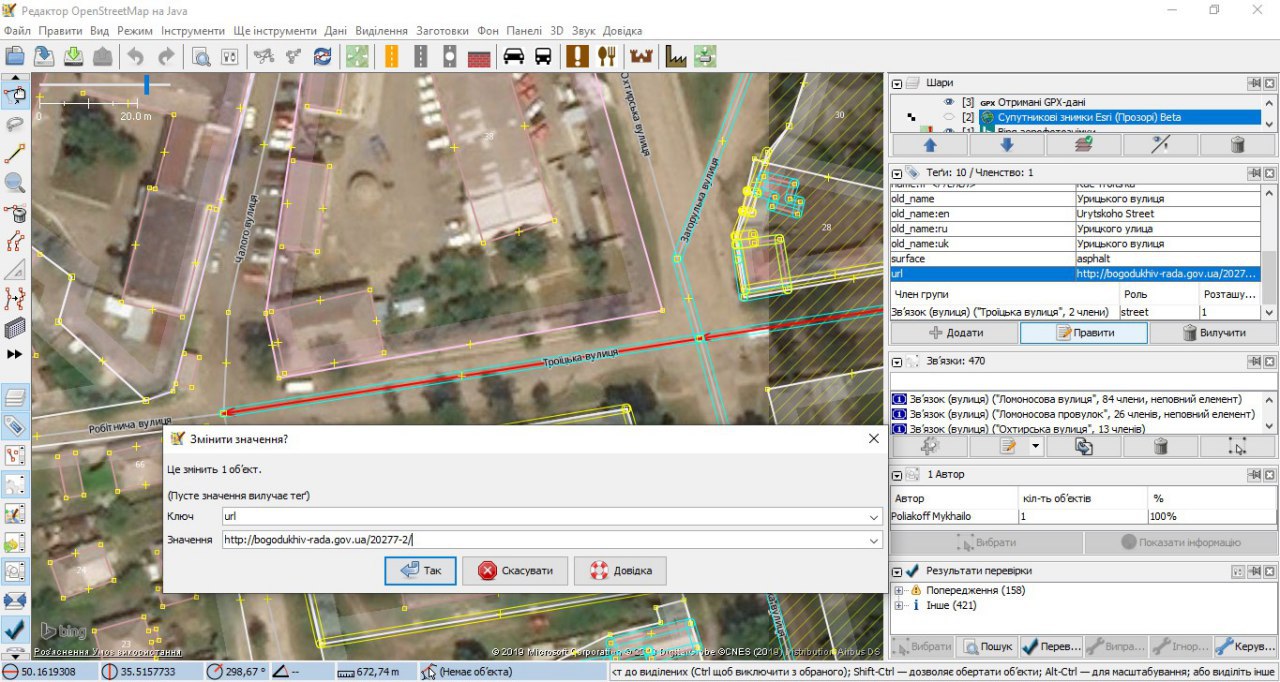This screenshot has height=682, width=1280.
Task: Click the car preset icon
Action: tap(514, 56)
